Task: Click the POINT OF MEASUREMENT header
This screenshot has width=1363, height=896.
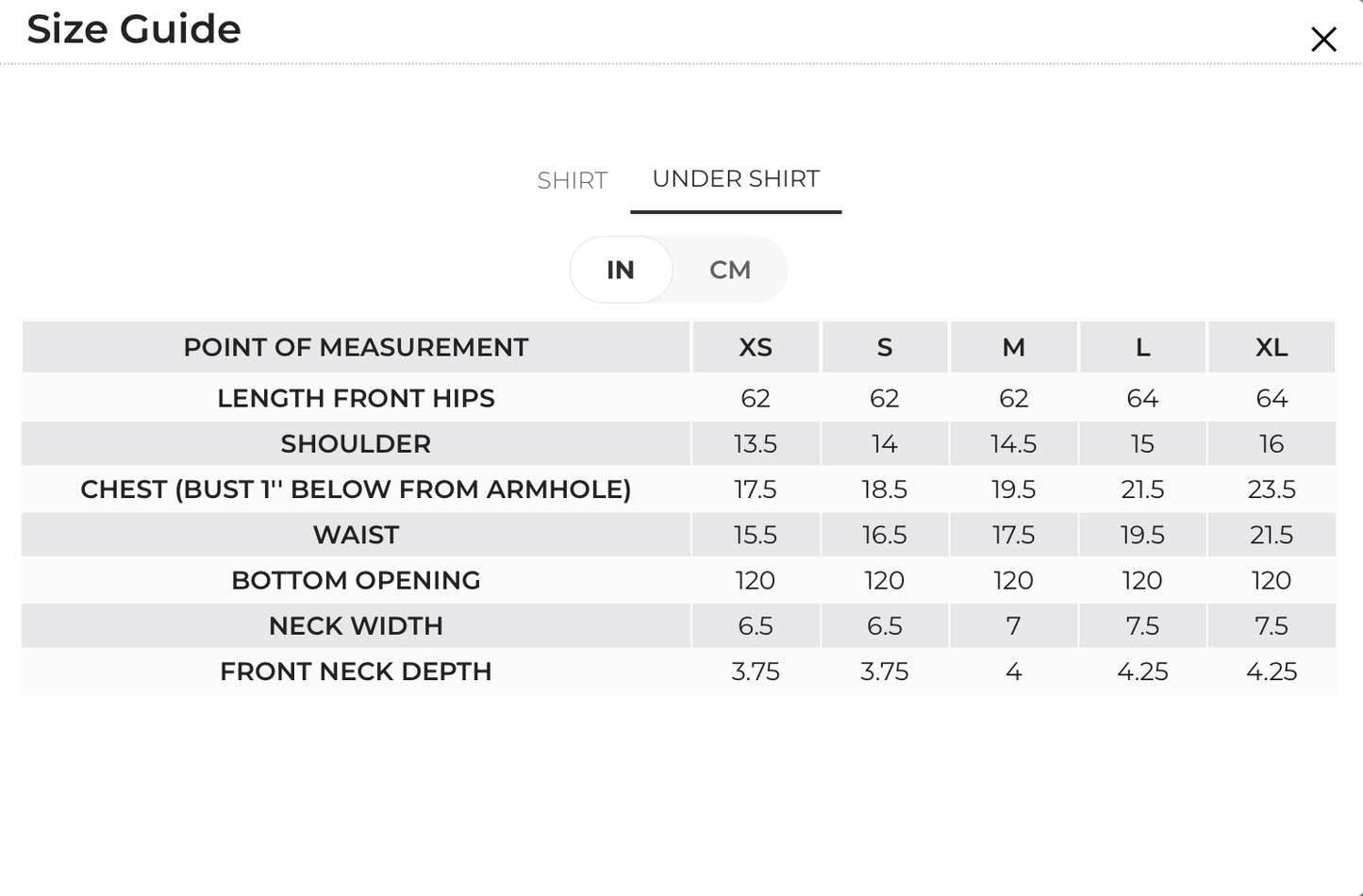Action: coord(356,347)
